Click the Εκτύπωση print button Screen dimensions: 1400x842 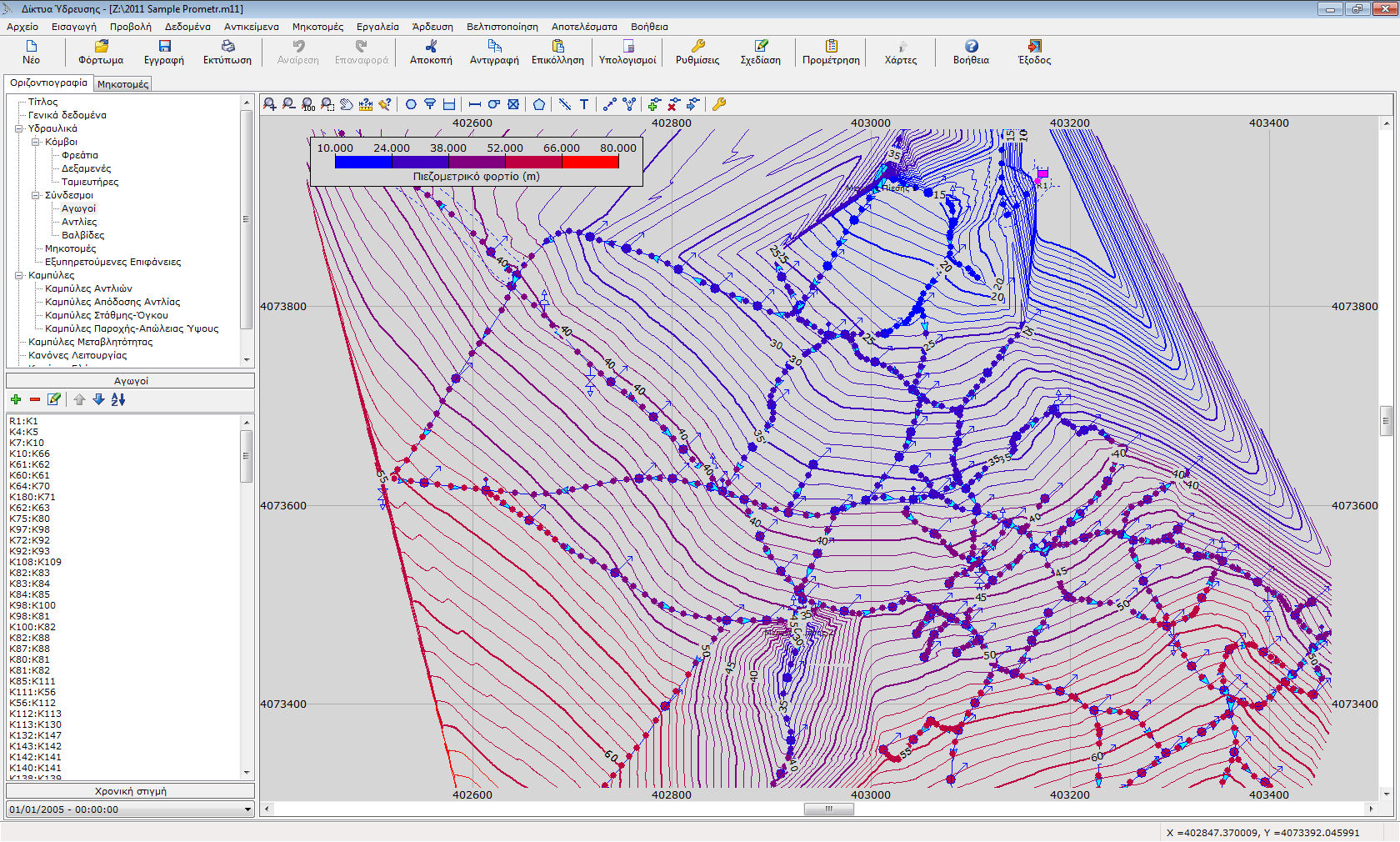227,52
